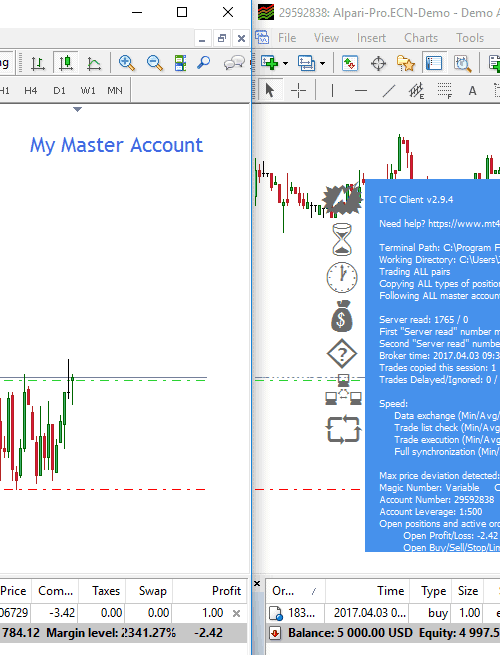This screenshot has width=500, height=655.
Task: Select candlestick chart mode in left window
Action: [66, 63]
